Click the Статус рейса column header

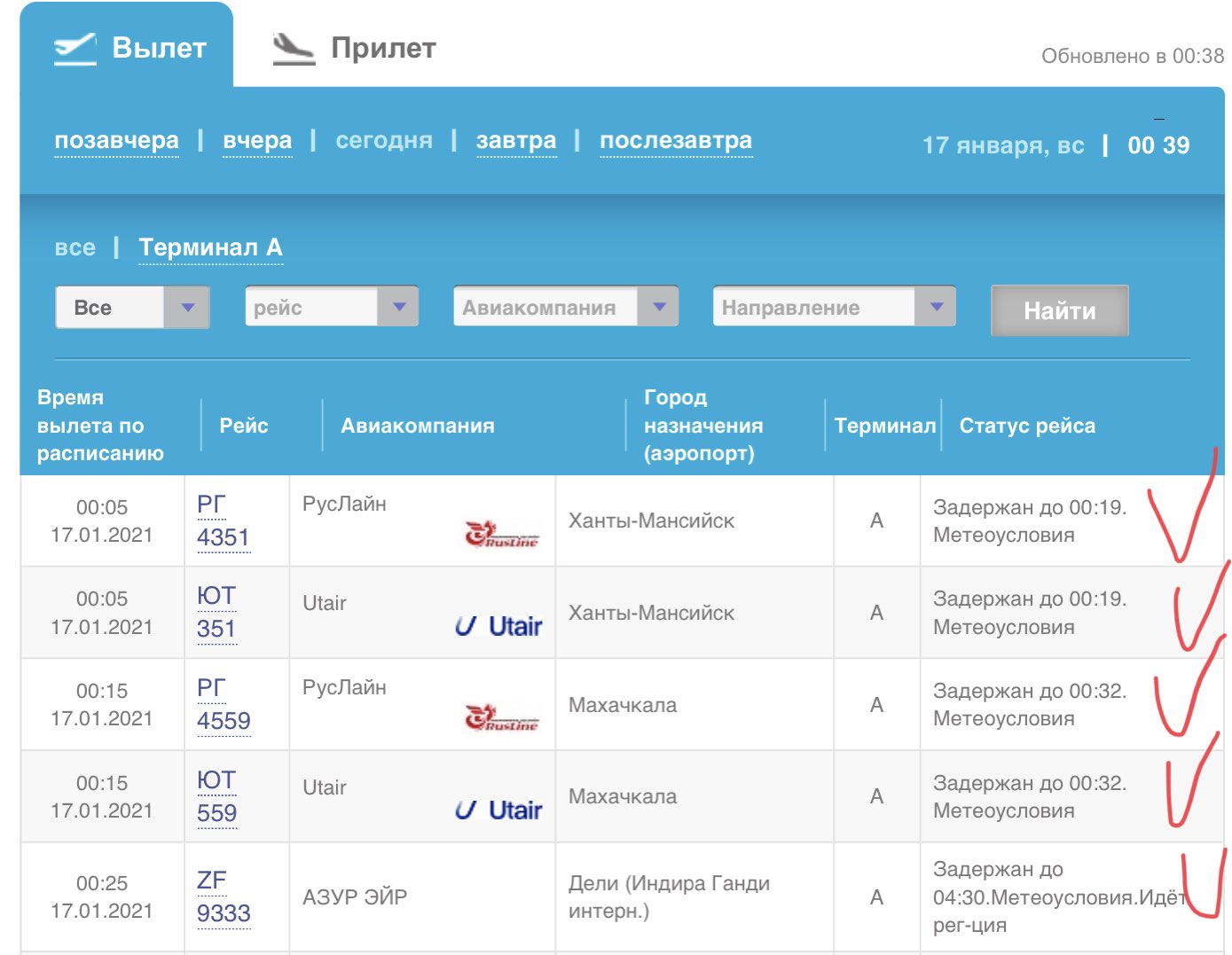pyautogui.click(x=1027, y=426)
